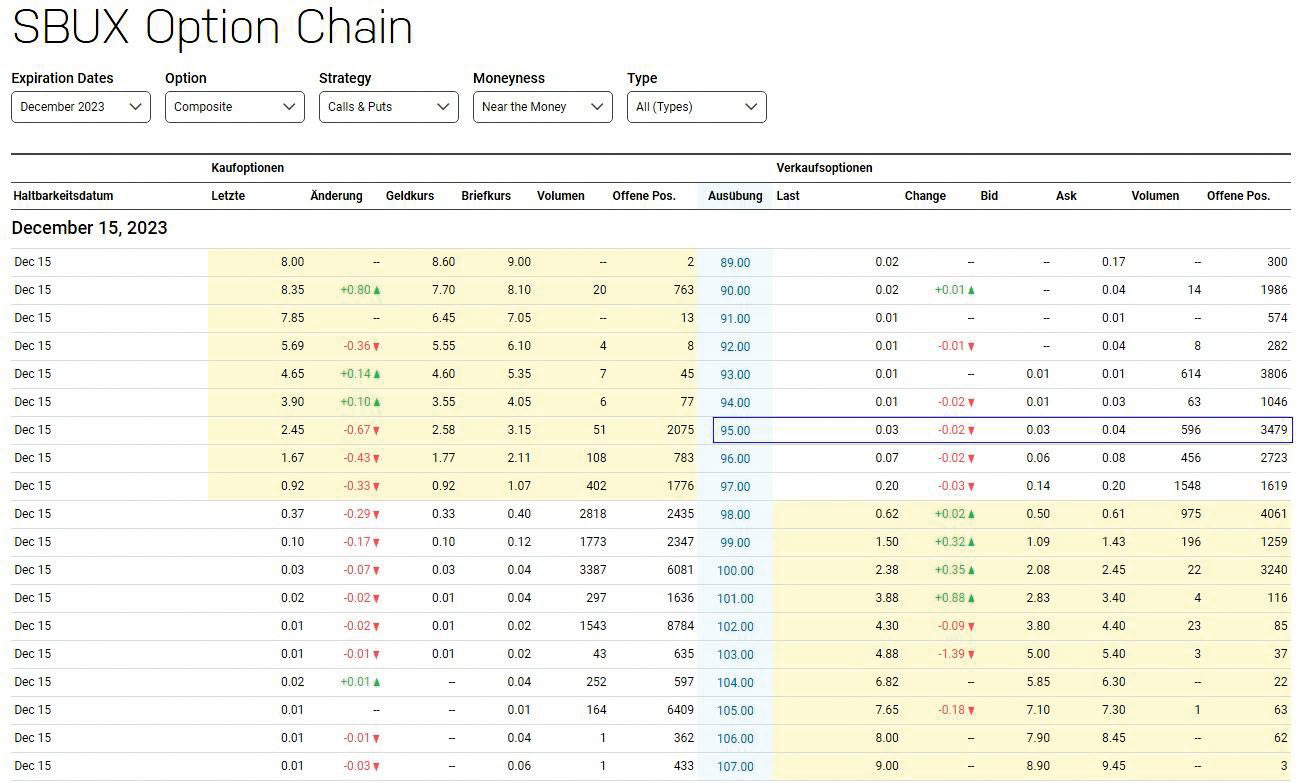1303x783 pixels.
Task: Open the Expiration Dates dropdown
Action: click(81, 107)
